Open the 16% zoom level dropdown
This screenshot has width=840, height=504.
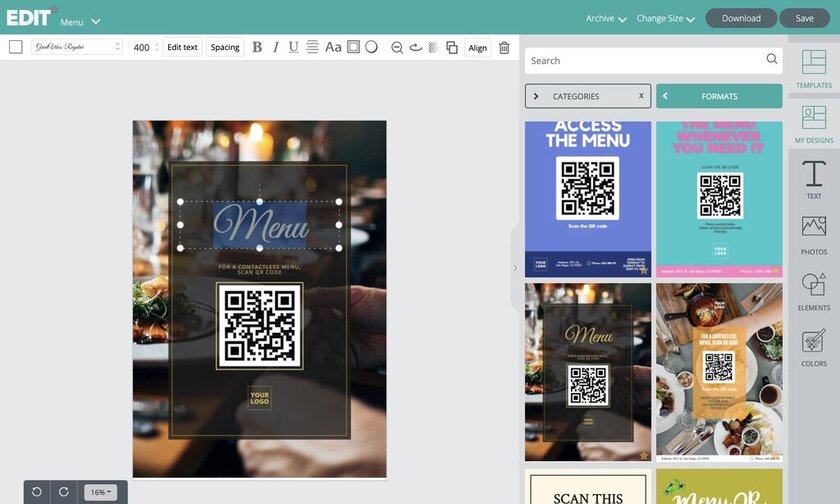click(x=101, y=492)
